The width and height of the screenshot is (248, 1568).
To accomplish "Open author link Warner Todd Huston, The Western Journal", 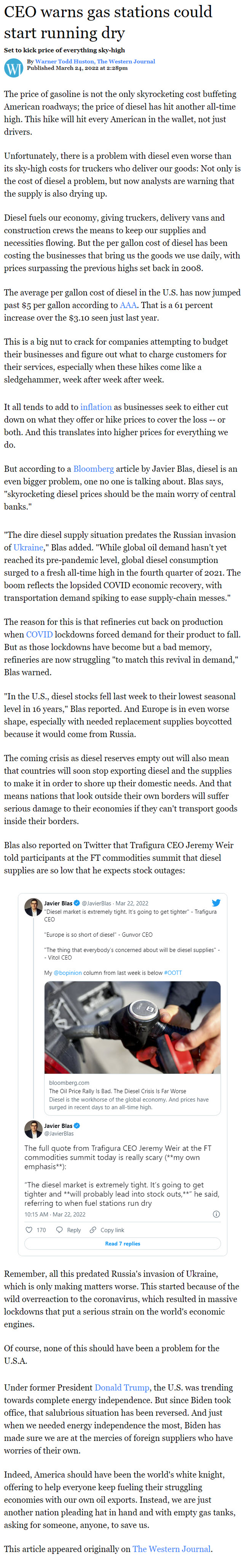I will tap(95, 61).
